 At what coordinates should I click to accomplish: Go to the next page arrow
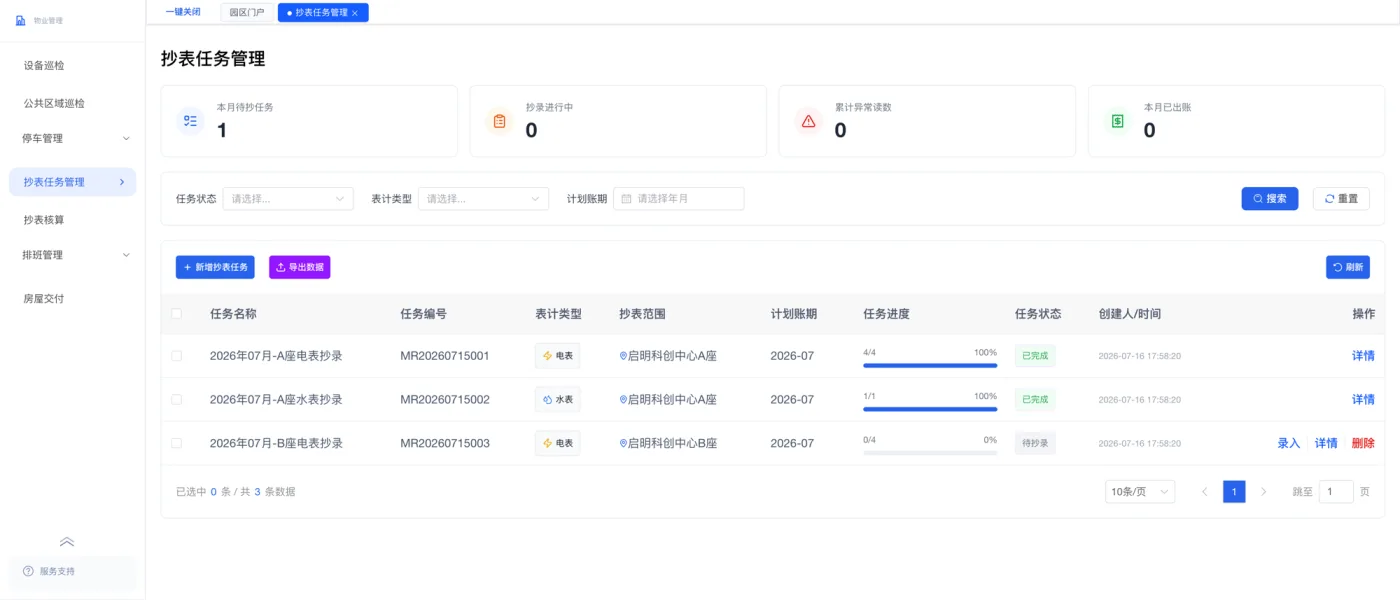tap(1264, 492)
